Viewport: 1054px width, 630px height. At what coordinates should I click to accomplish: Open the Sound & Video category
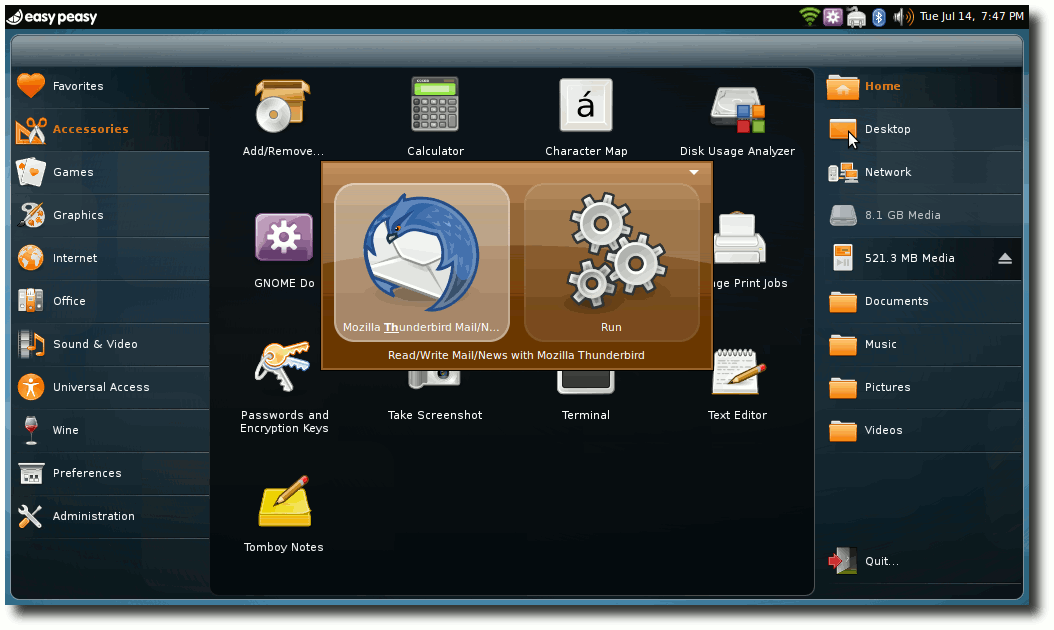111,344
